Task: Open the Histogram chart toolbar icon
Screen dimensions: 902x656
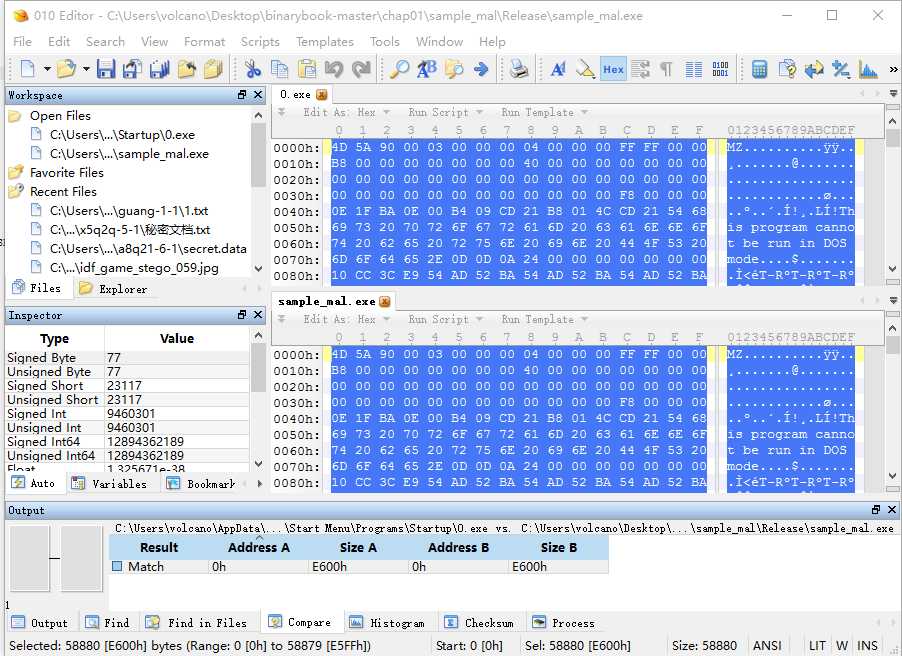Action: point(868,70)
